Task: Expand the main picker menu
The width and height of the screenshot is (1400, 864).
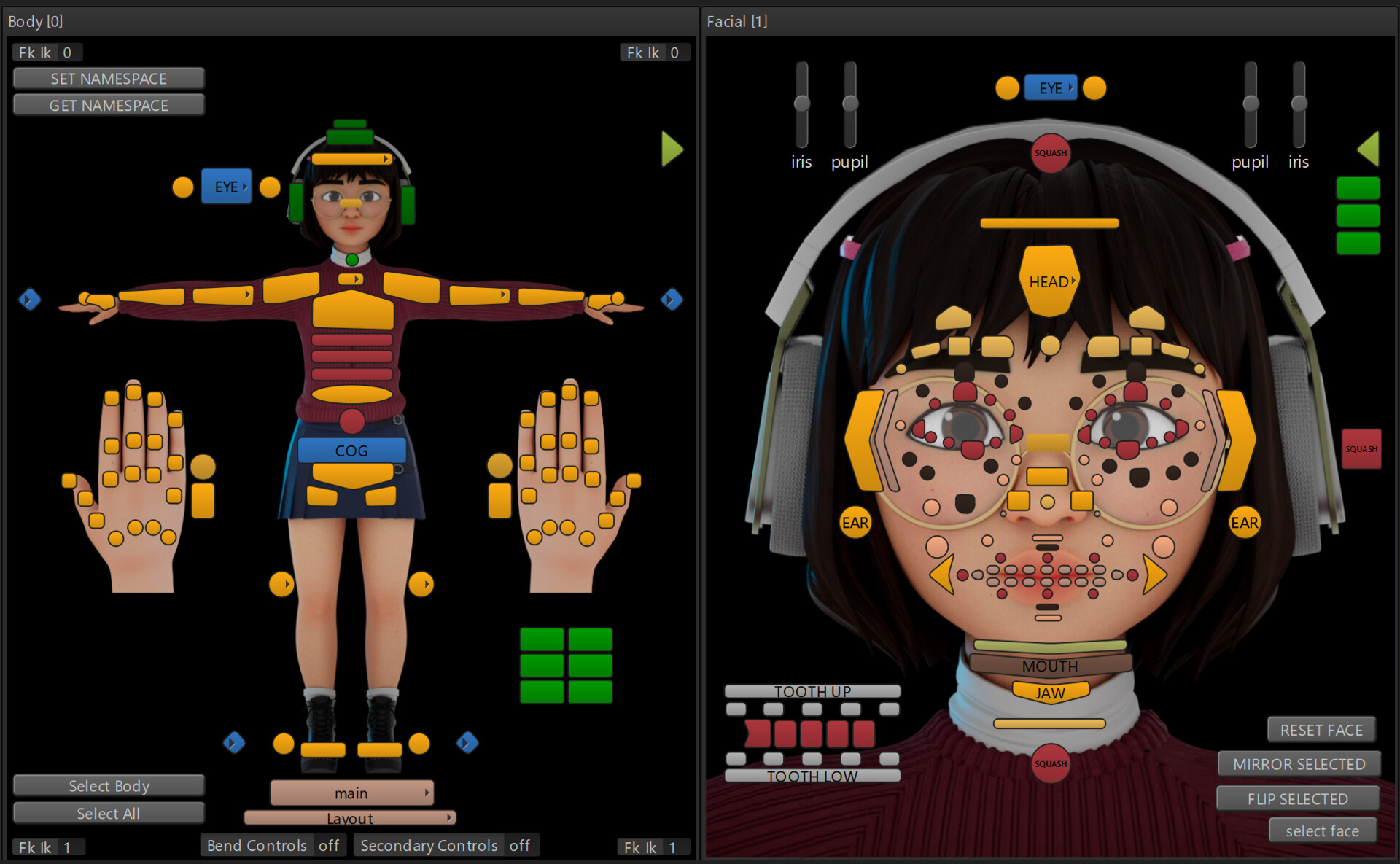Action: [x=351, y=793]
